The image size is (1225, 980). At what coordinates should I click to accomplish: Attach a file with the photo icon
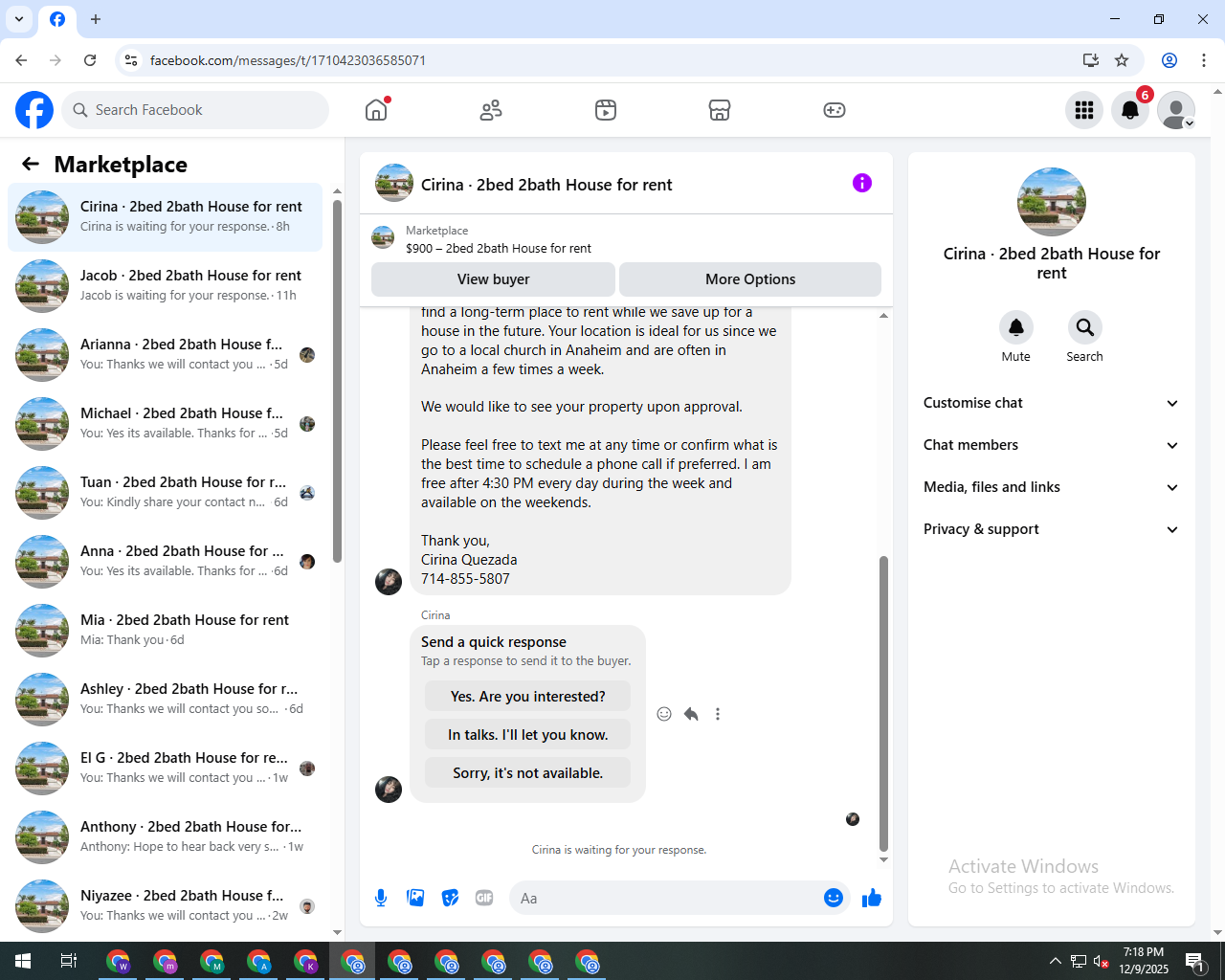415,898
